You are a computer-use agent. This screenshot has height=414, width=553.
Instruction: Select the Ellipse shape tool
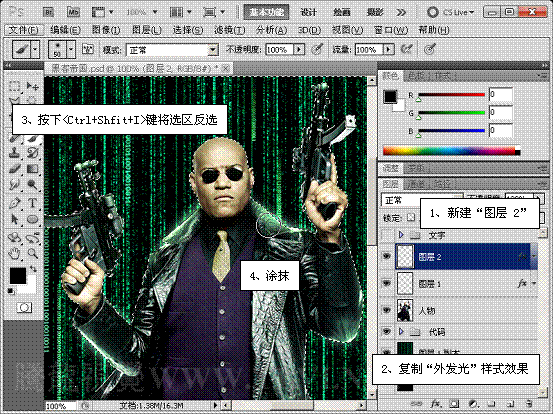32,219
